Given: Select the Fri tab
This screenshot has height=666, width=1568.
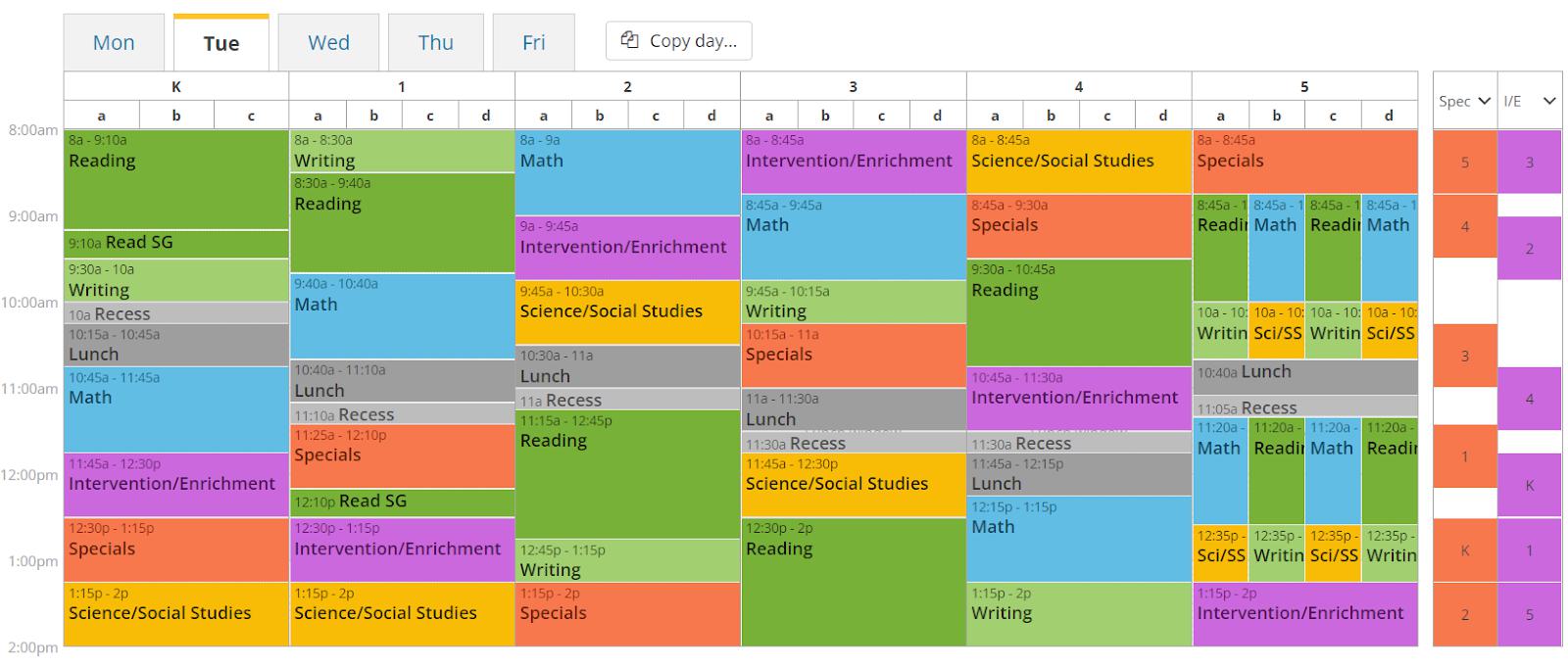Looking at the screenshot, I should [x=533, y=42].
